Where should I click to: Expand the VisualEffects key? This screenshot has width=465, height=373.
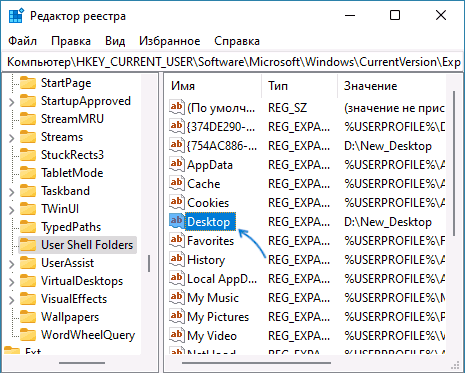point(12,300)
